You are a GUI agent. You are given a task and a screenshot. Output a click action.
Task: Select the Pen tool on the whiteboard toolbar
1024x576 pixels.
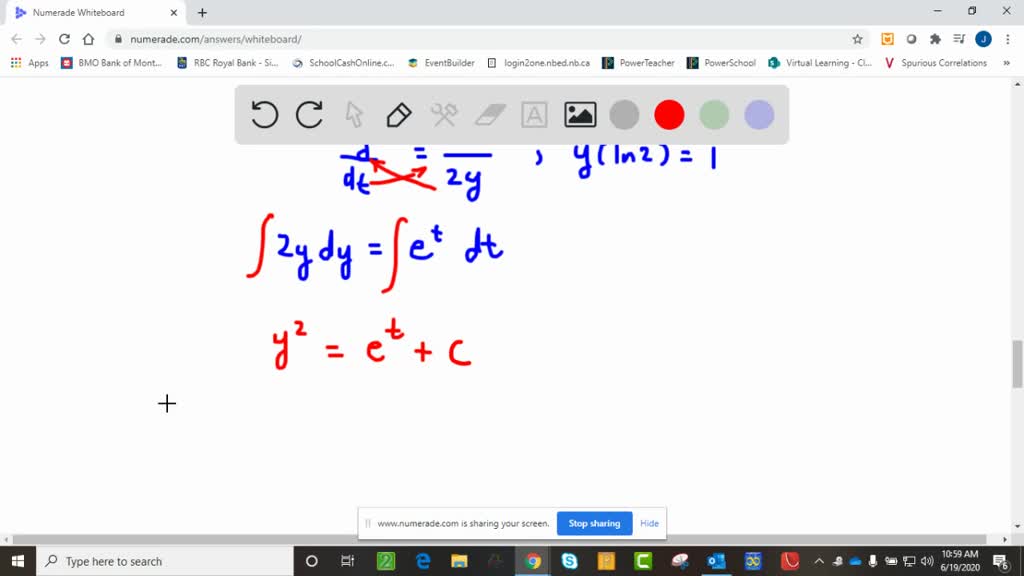click(x=399, y=114)
